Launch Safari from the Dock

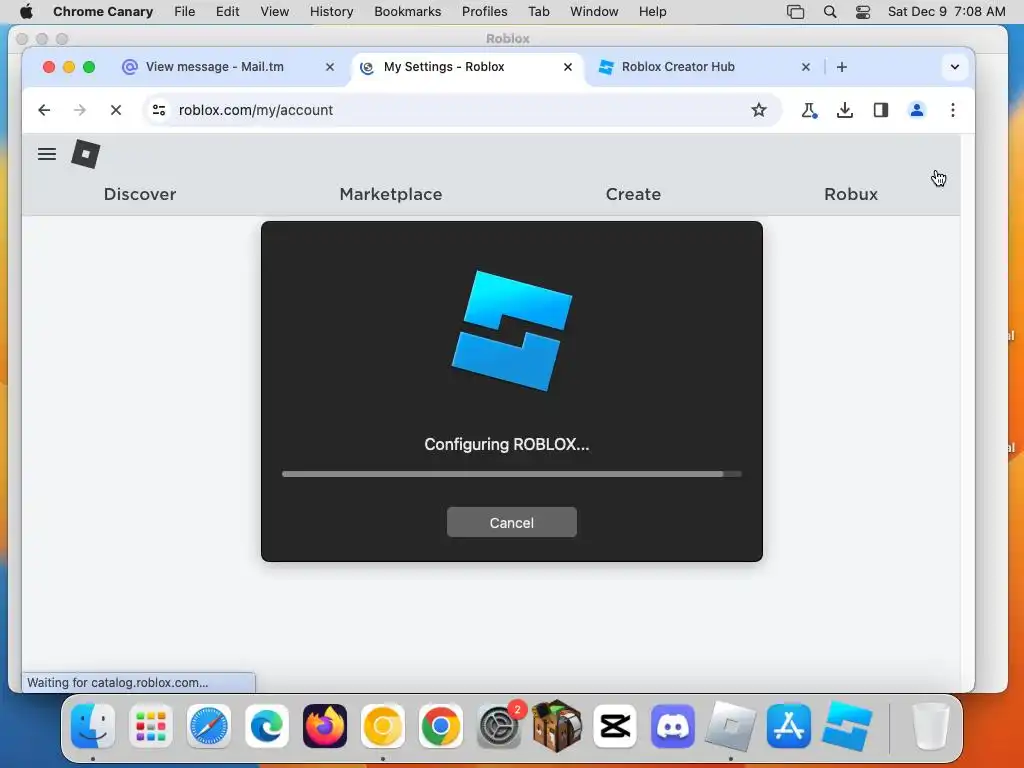(x=209, y=726)
